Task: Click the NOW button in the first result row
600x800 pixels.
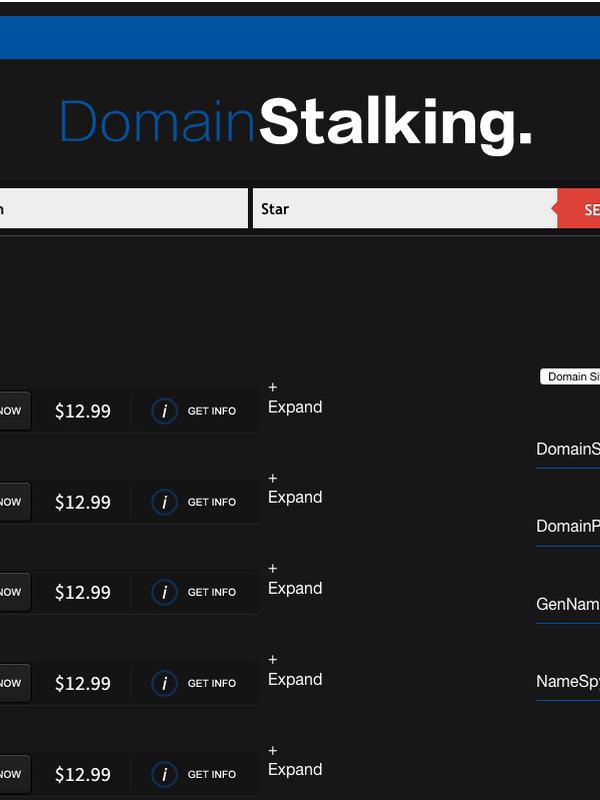Action: [x=14, y=411]
